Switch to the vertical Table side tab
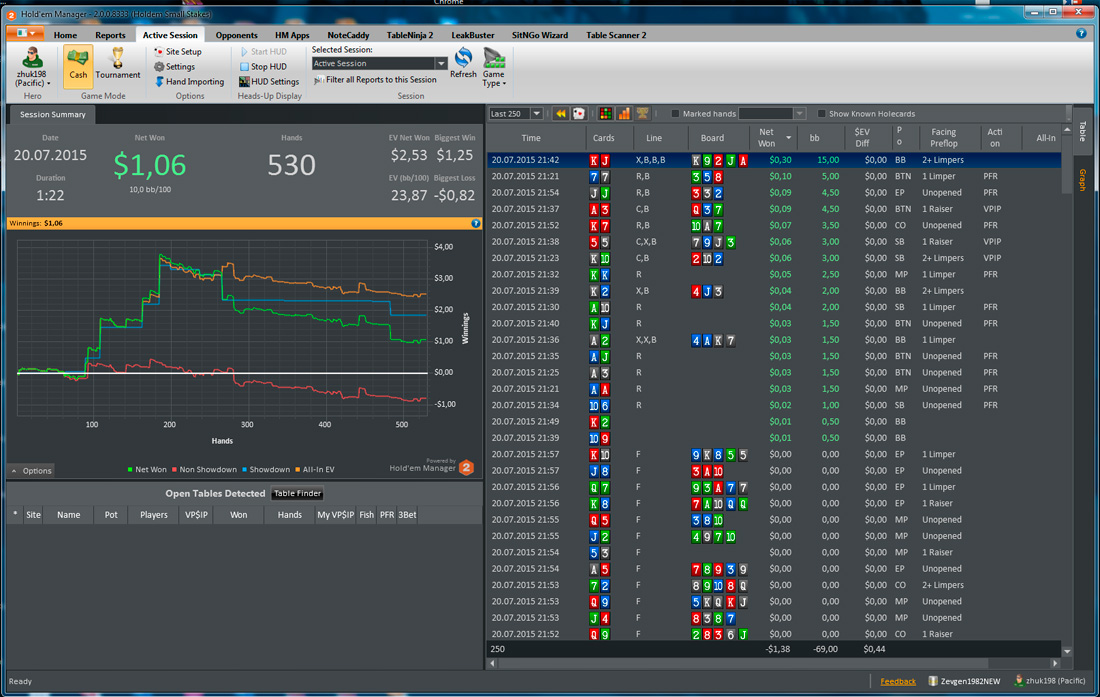This screenshot has height=697, width=1100. [x=1082, y=131]
